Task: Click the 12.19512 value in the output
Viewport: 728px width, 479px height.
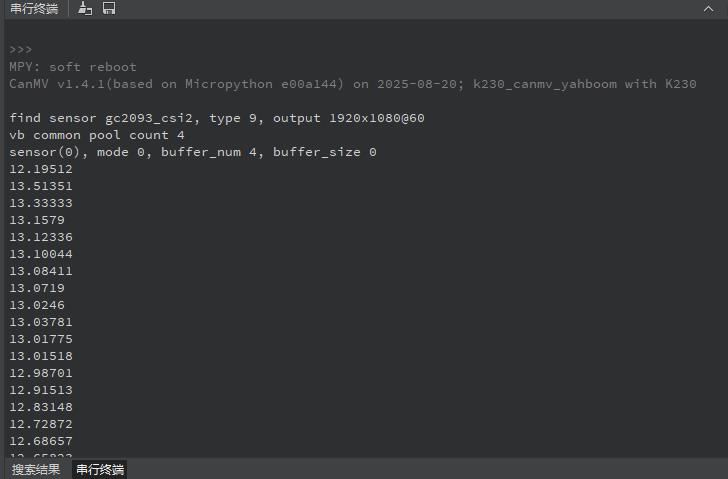Action: click(x=41, y=169)
